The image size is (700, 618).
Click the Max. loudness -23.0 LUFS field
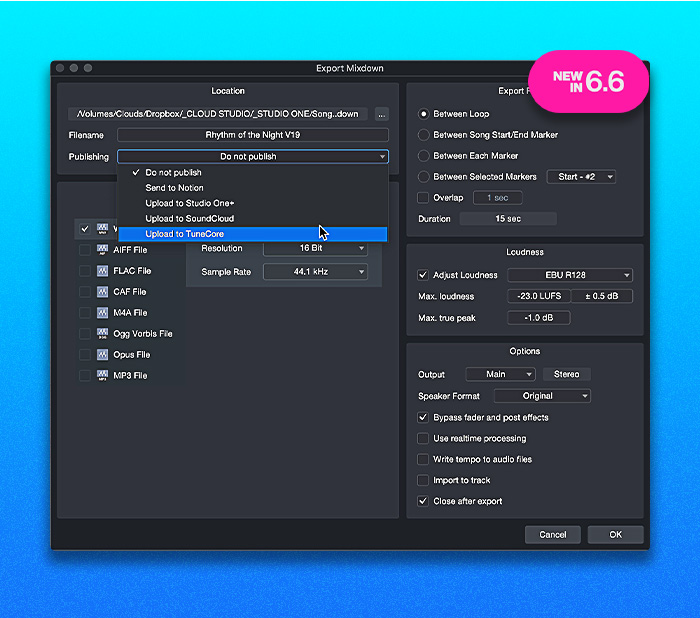(x=539, y=296)
